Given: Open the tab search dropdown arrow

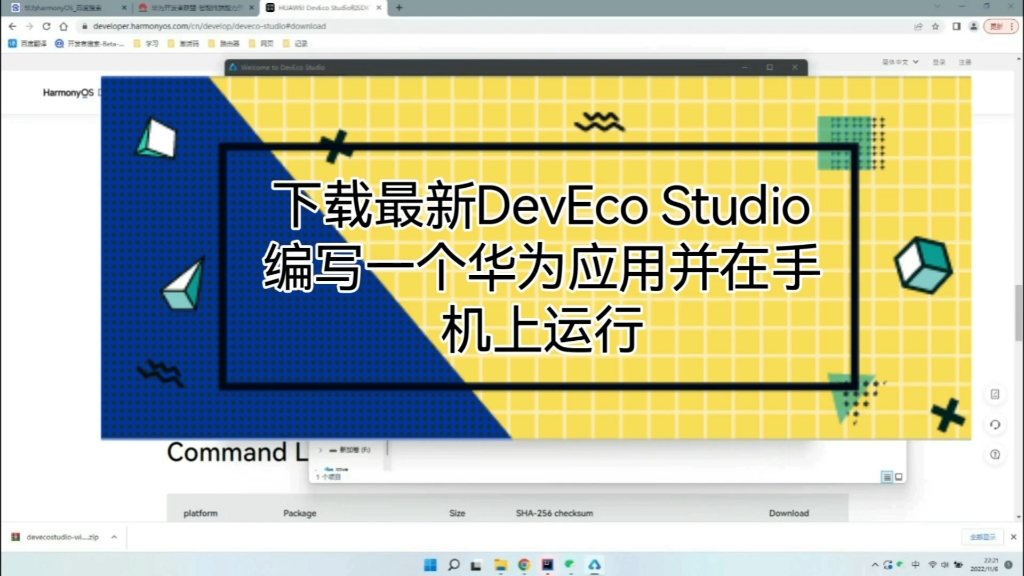Looking at the screenshot, I should 938,7.
